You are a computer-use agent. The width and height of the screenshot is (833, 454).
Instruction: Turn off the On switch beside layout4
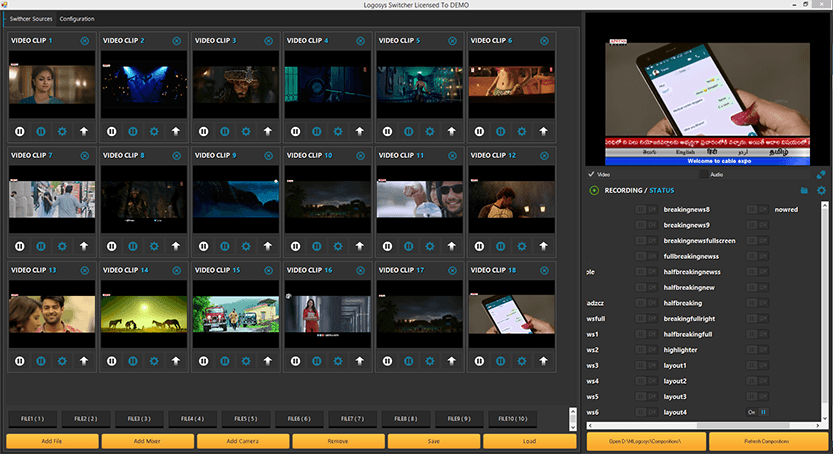758,412
